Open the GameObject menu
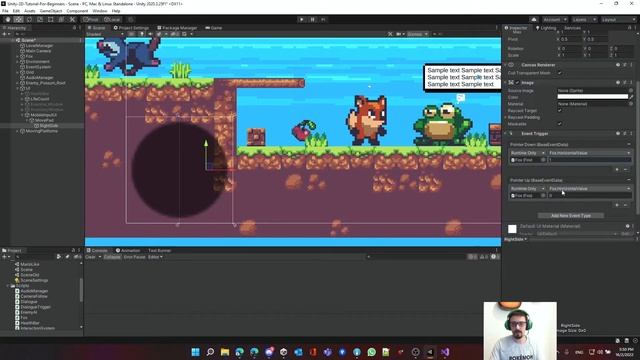Image resolution: width=640 pixels, height=360 pixels. click(x=51, y=11)
